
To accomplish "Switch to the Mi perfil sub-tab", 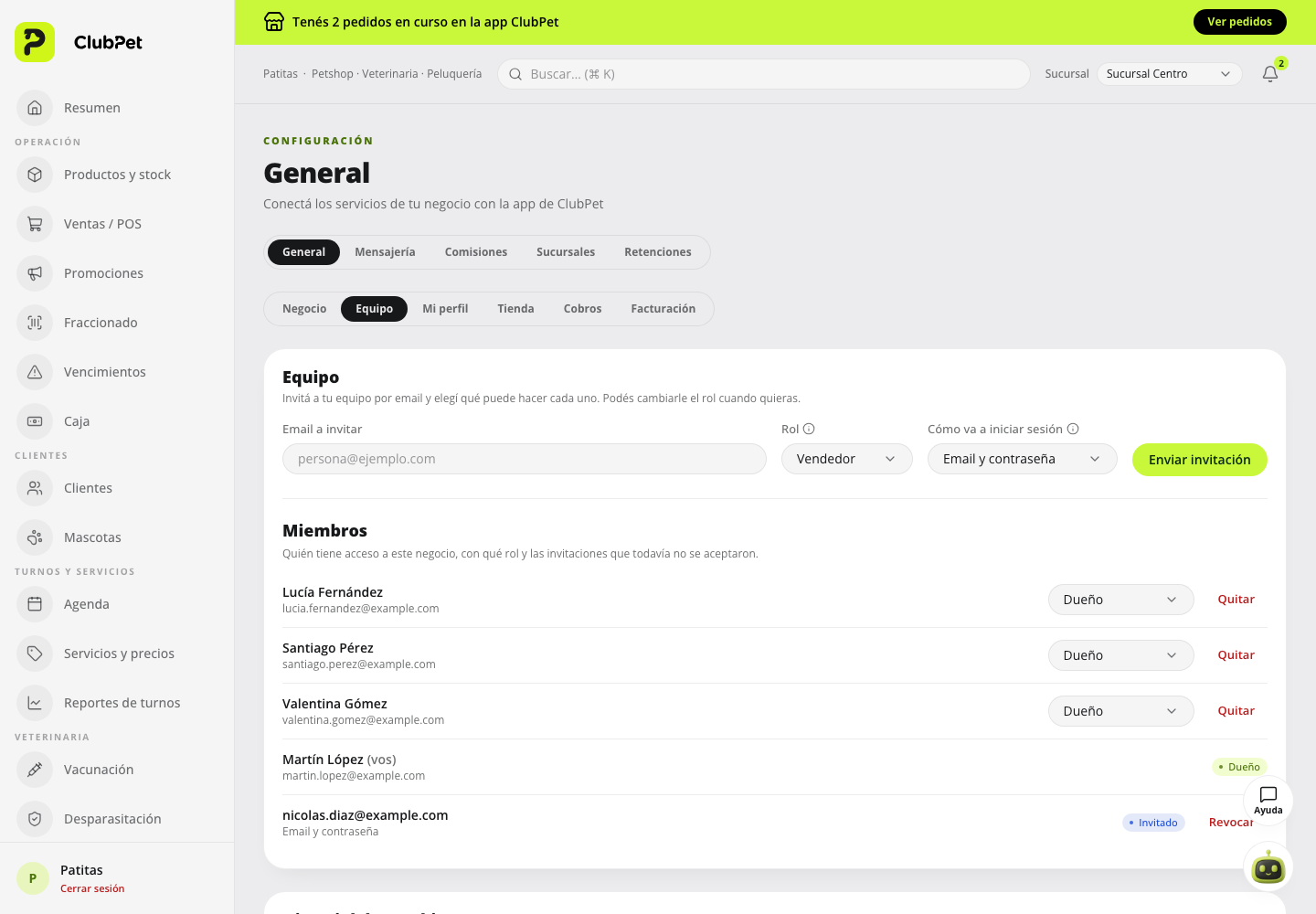I will 445,309.
